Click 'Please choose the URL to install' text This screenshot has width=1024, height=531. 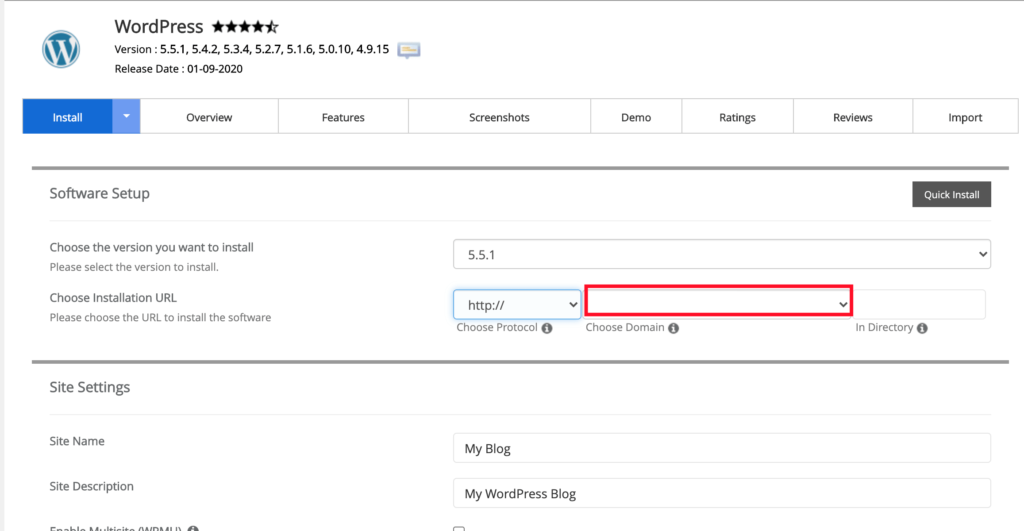click(x=160, y=317)
